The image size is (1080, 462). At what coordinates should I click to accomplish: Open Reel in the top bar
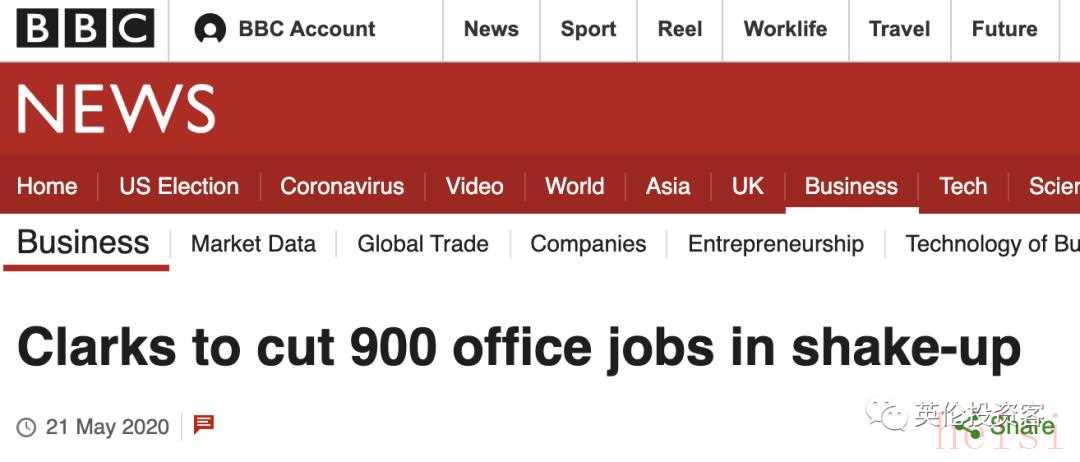[x=680, y=29]
